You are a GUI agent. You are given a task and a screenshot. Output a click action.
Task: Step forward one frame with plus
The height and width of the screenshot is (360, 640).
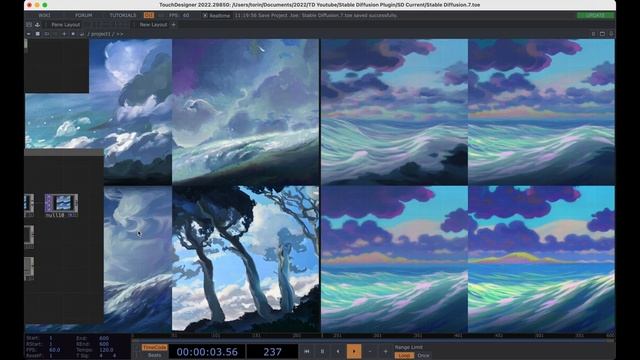[x=385, y=351]
